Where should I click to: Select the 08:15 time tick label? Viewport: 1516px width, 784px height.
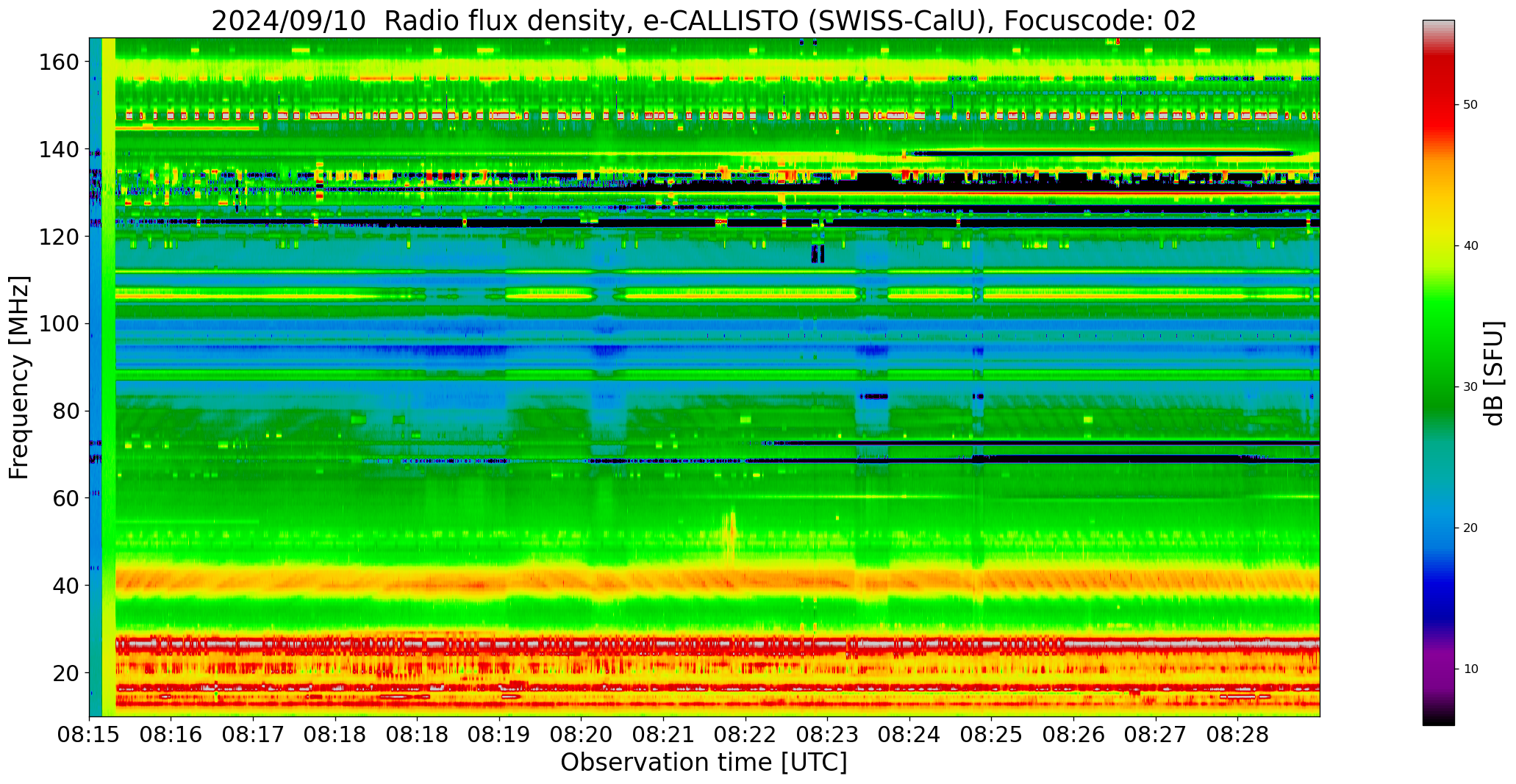[90, 735]
